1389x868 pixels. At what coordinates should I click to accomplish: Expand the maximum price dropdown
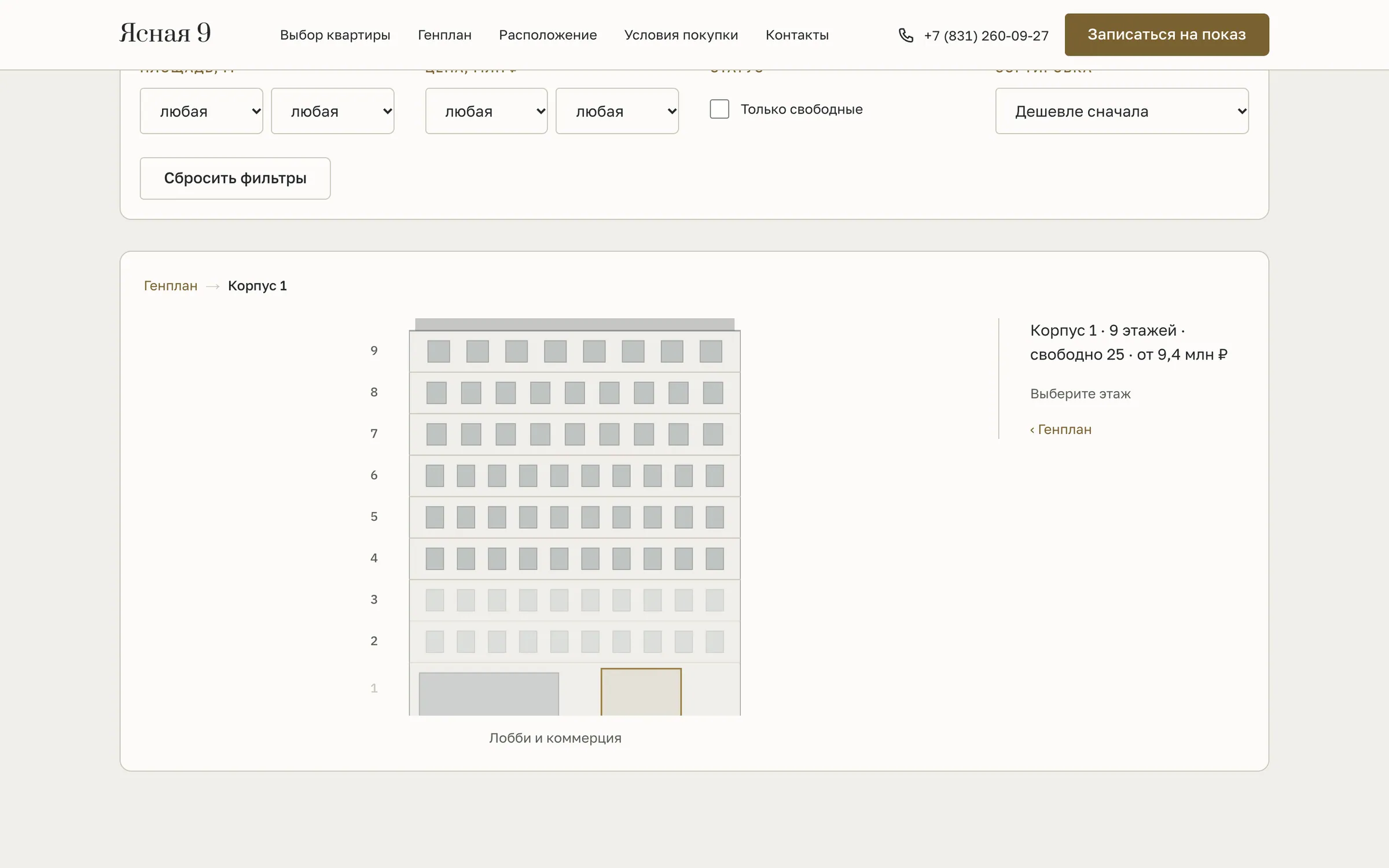point(617,111)
